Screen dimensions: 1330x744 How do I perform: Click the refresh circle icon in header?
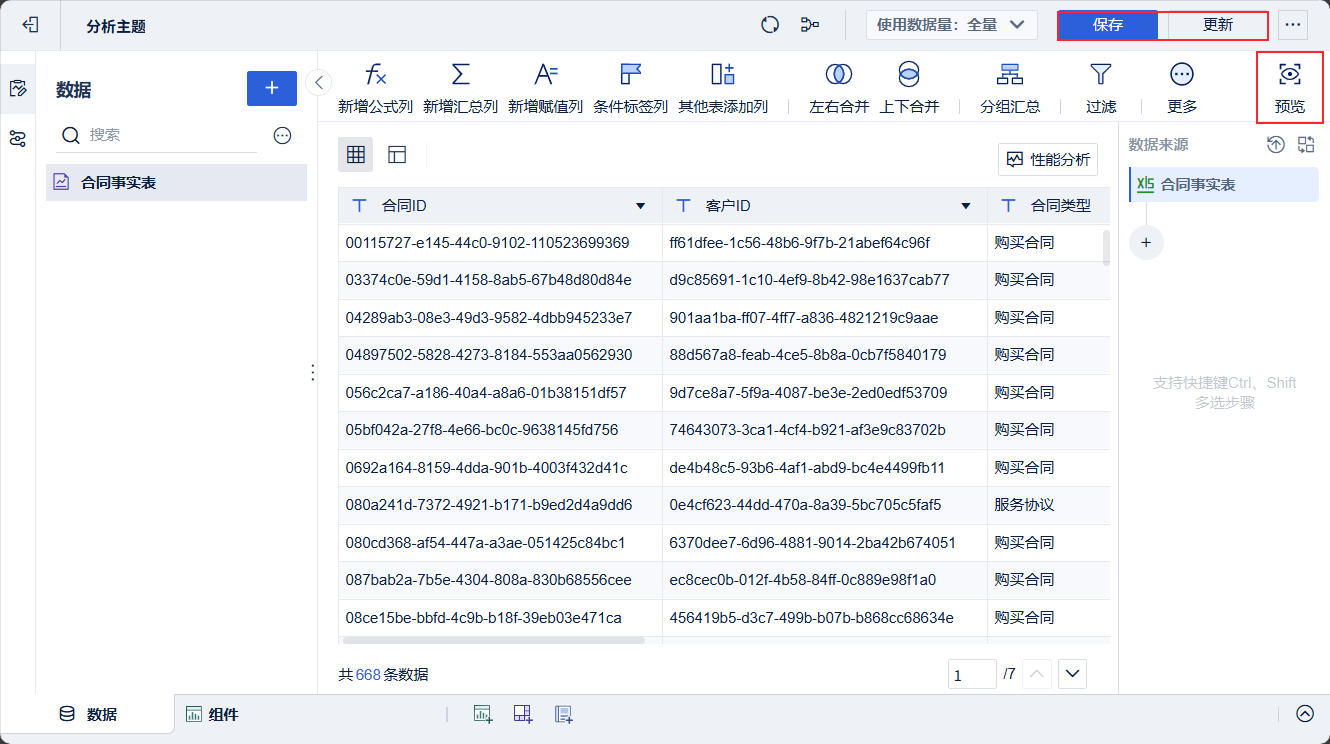click(770, 25)
